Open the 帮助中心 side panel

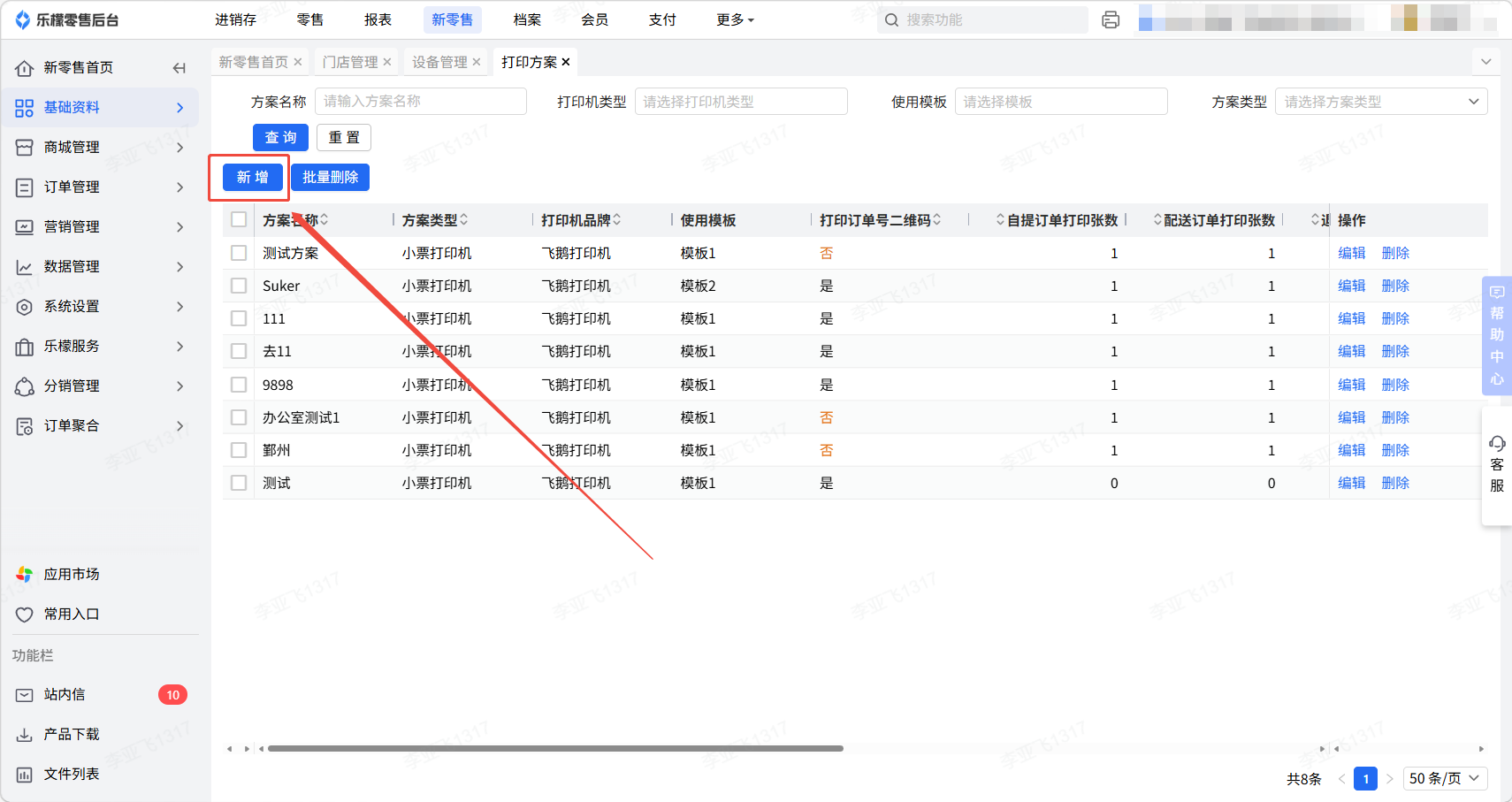(x=1497, y=336)
